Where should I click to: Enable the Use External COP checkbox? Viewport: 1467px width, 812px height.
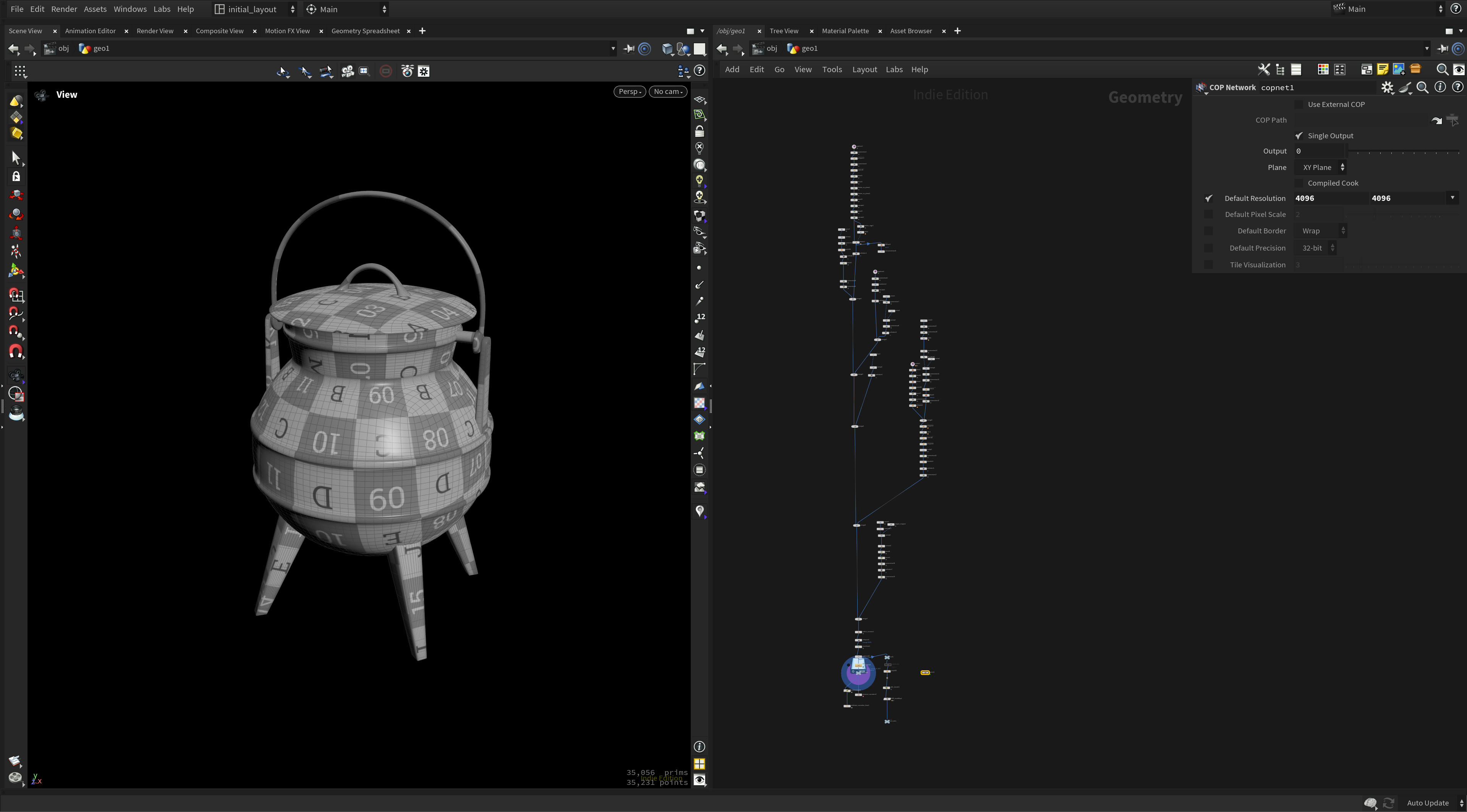coord(1299,104)
